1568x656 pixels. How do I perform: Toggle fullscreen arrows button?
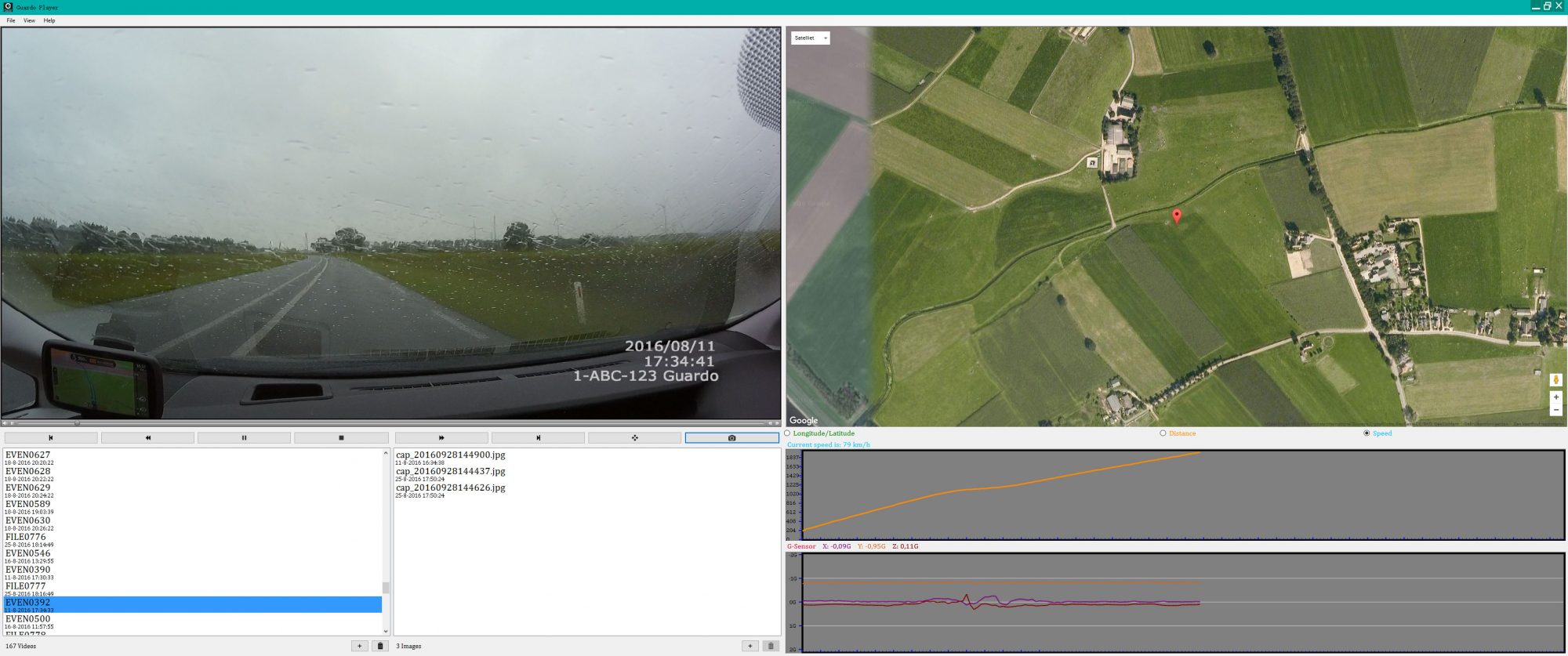coord(635,438)
